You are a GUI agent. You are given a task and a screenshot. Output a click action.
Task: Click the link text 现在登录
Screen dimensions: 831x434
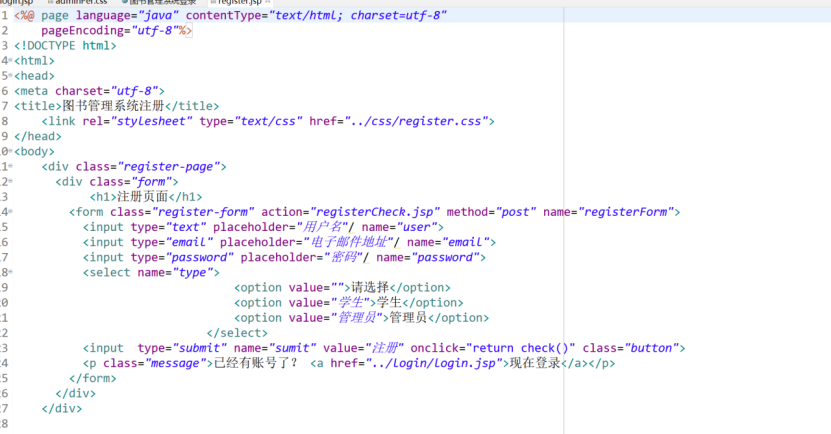pyautogui.click(x=535, y=363)
